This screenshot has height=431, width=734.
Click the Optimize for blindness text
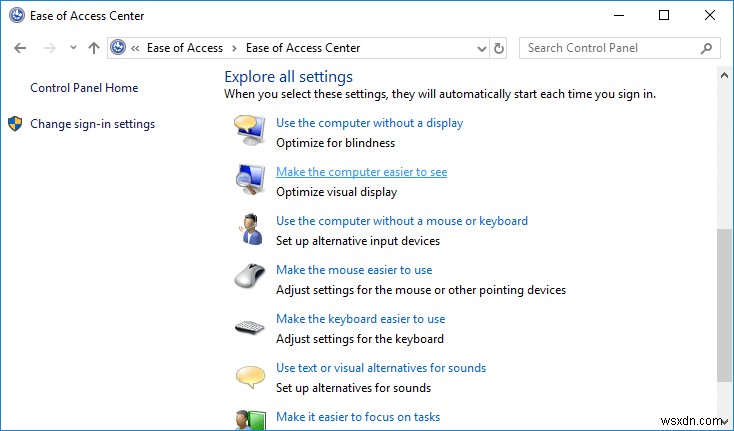pos(336,143)
